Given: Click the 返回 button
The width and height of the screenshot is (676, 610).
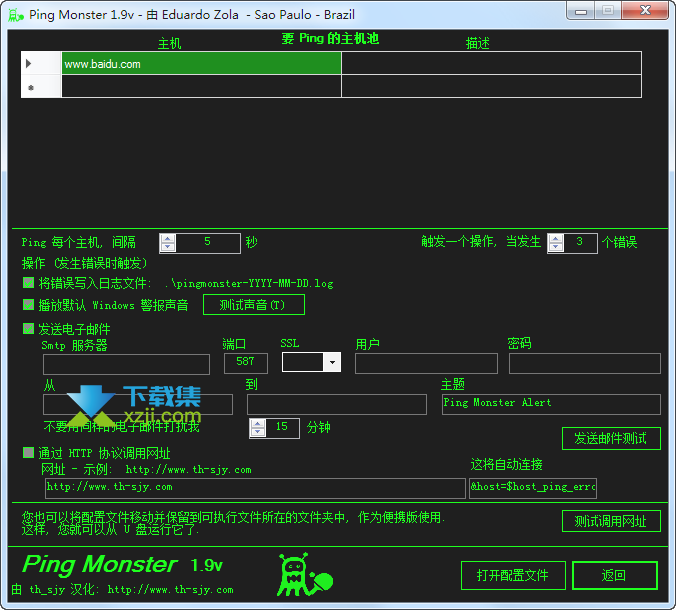Looking at the screenshot, I should click(x=614, y=575).
